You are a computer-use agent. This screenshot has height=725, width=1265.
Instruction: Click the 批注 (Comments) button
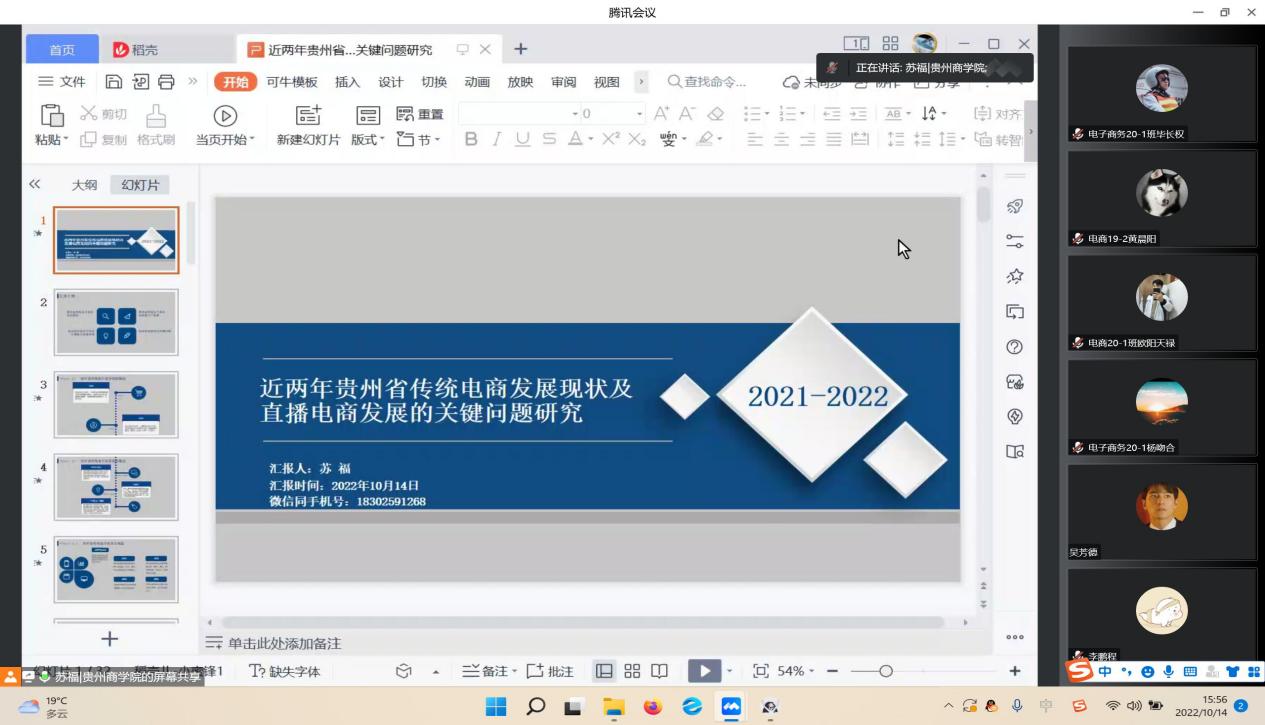tap(549, 671)
